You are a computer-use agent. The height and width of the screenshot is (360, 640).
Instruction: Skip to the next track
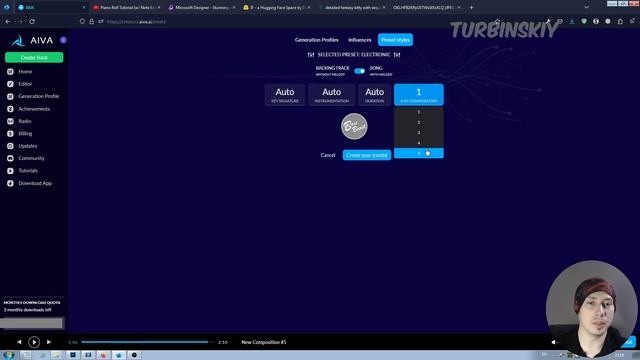[49, 342]
